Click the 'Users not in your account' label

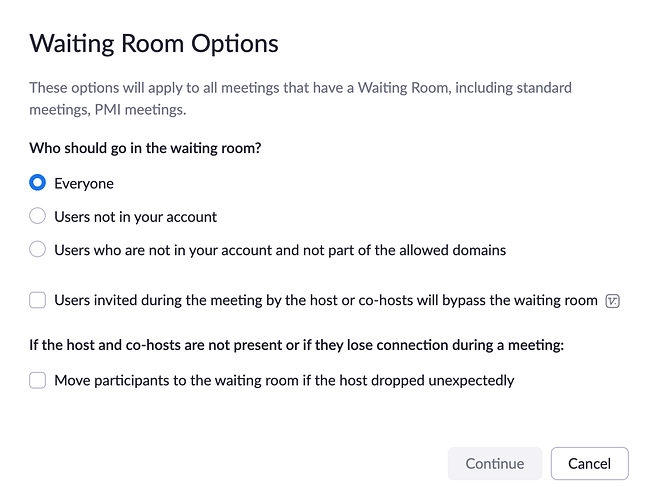[x=135, y=216]
